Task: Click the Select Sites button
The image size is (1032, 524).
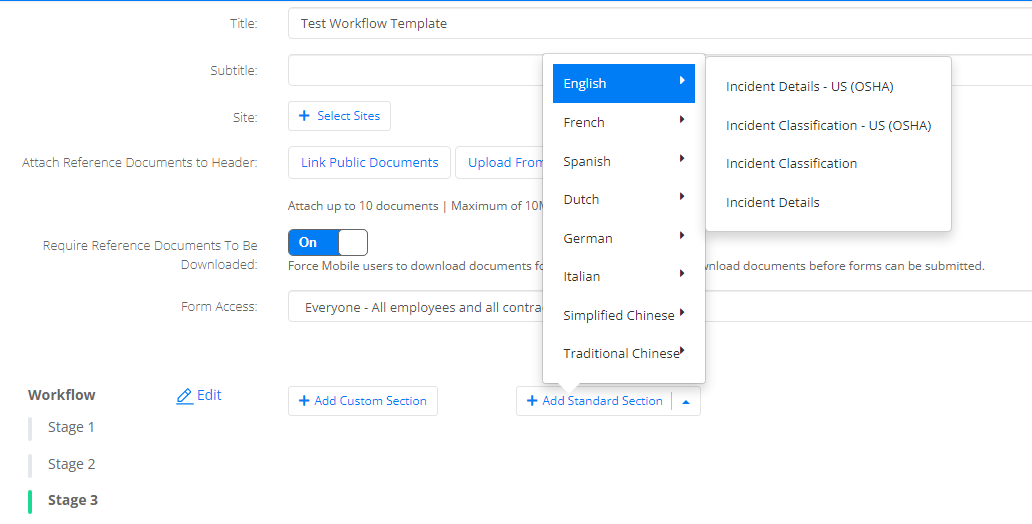Action: click(339, 116)
